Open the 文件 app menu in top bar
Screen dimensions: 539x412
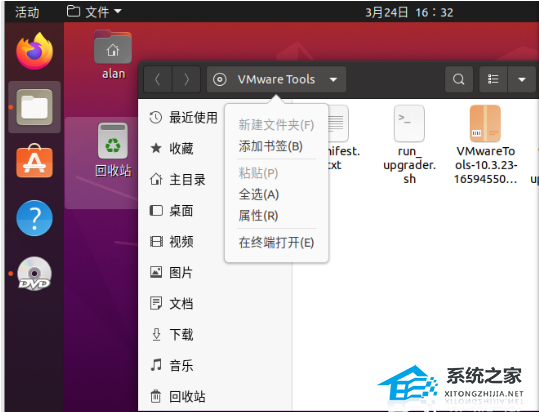click(x=94, y=12)
